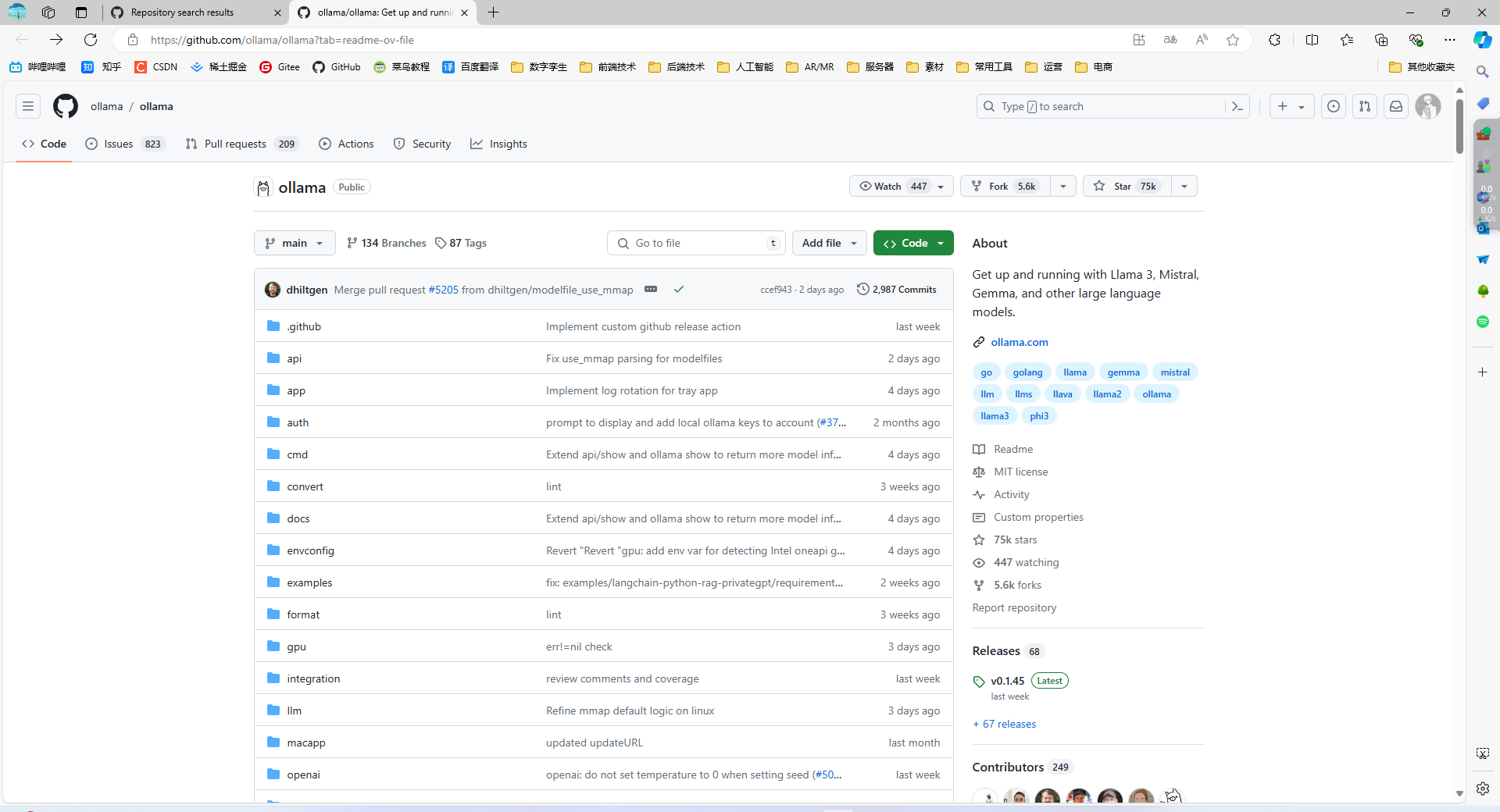Click the browser forward arrow

click(56, 40)
